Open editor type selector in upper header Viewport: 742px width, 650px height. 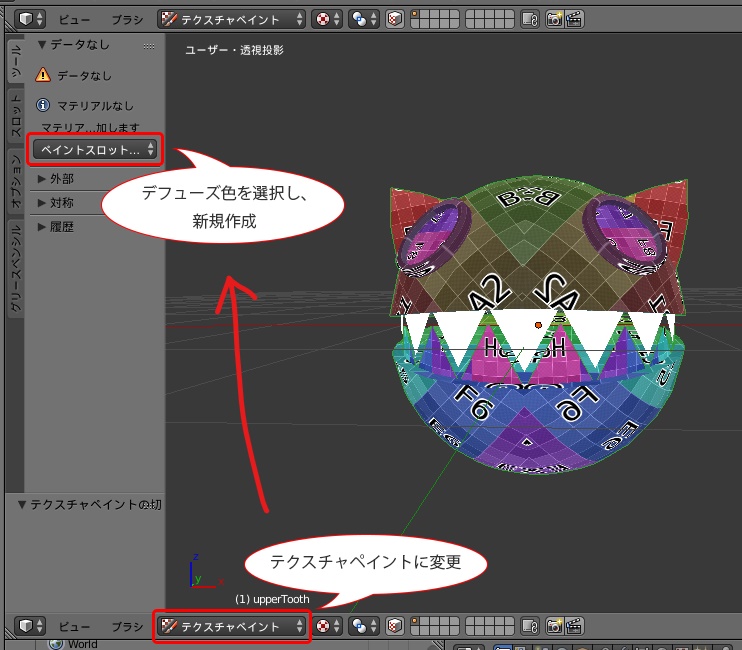click(x=29, y=19)
